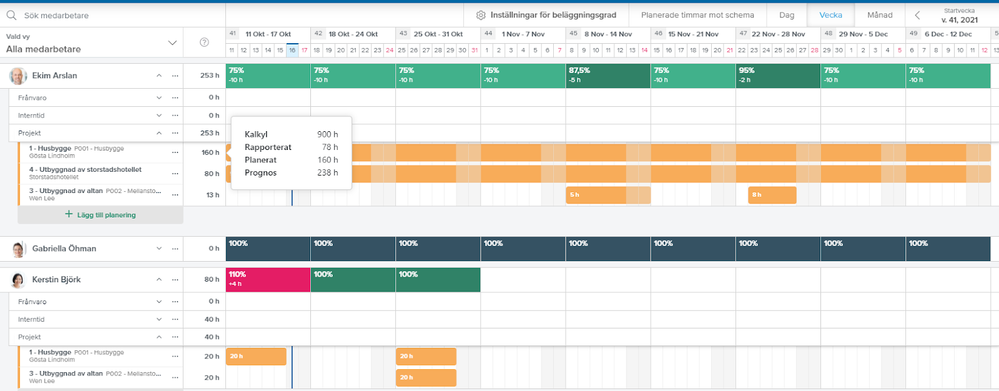Screen dimensions: 999x391
Task: Expand Ekim Arslan's Interntid section
Action: [x=159, y=115]
